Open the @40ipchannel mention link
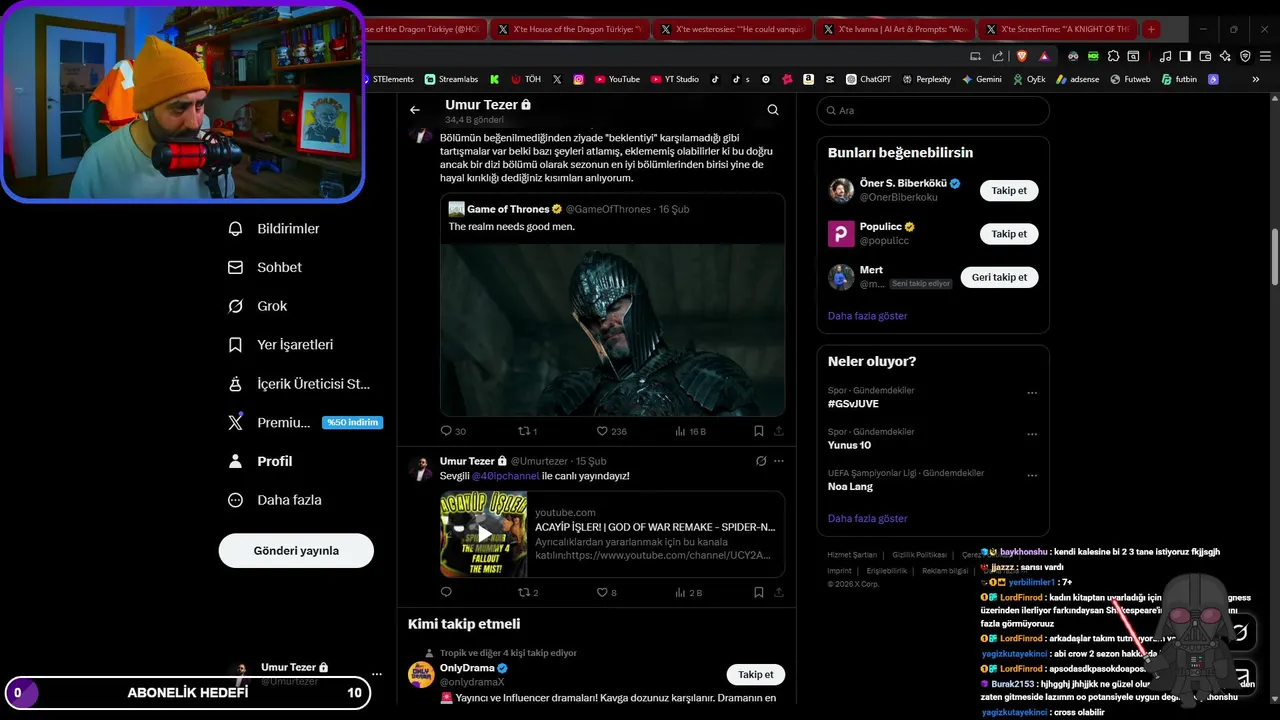Image resolution: width=1280 pixels, height=720 pixels. tap(505, 476)
